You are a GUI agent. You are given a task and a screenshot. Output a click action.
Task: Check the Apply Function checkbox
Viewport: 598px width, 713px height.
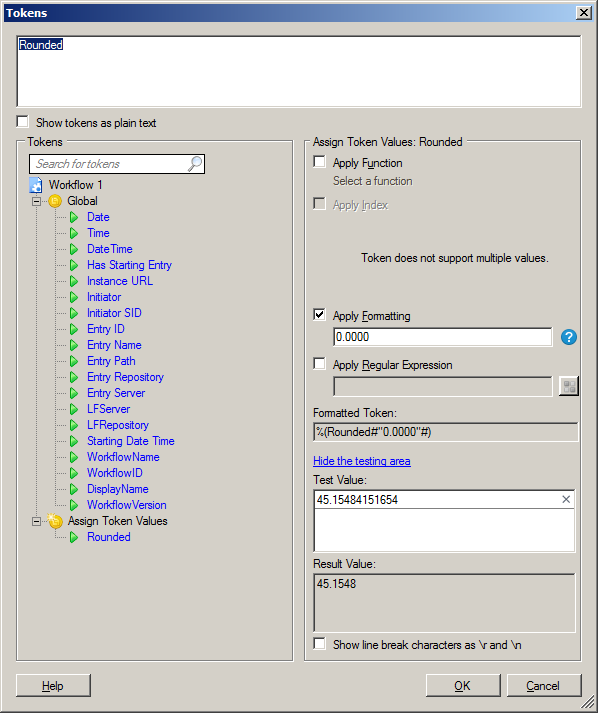[x=319, y=162]
